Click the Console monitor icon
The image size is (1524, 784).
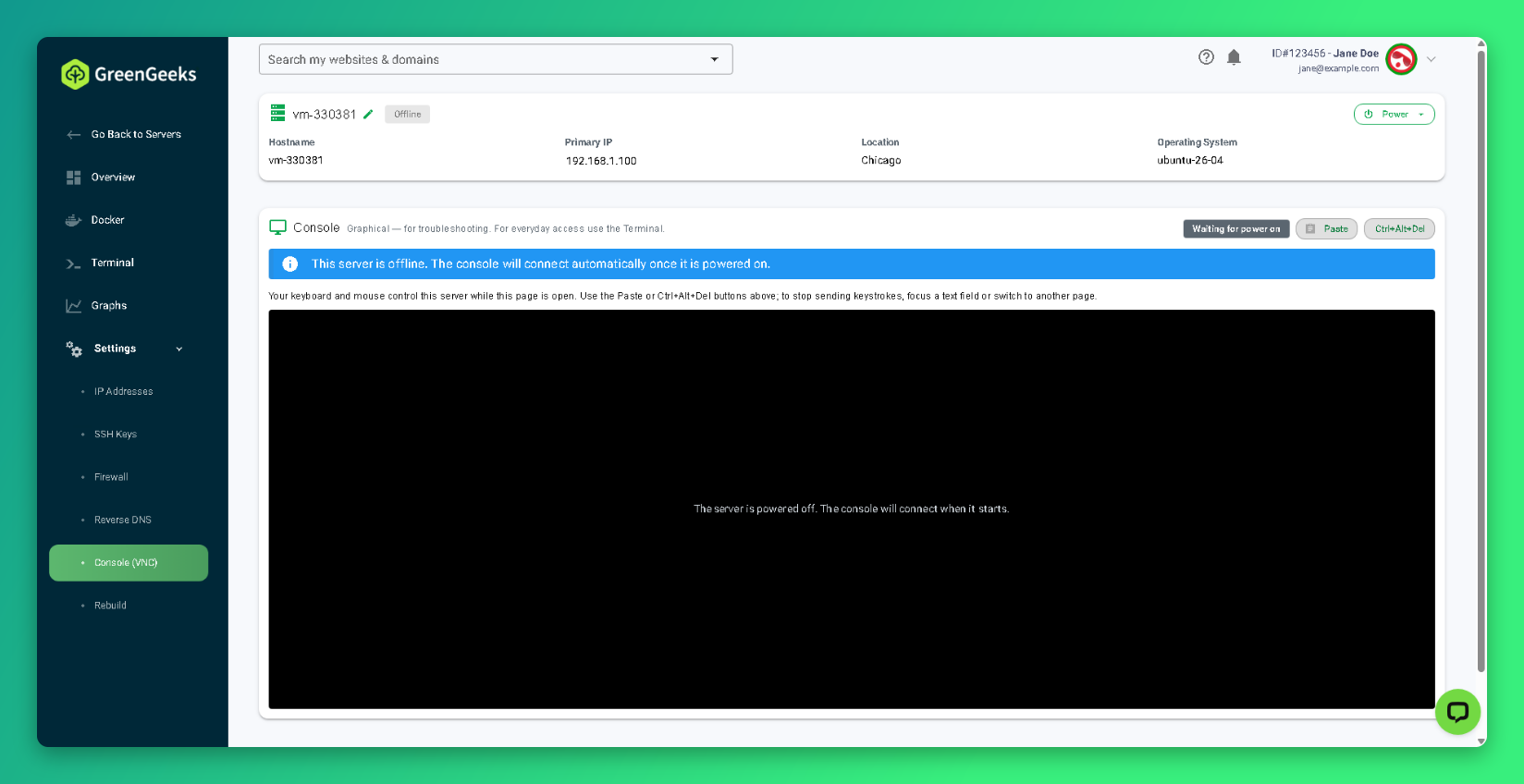277,227
